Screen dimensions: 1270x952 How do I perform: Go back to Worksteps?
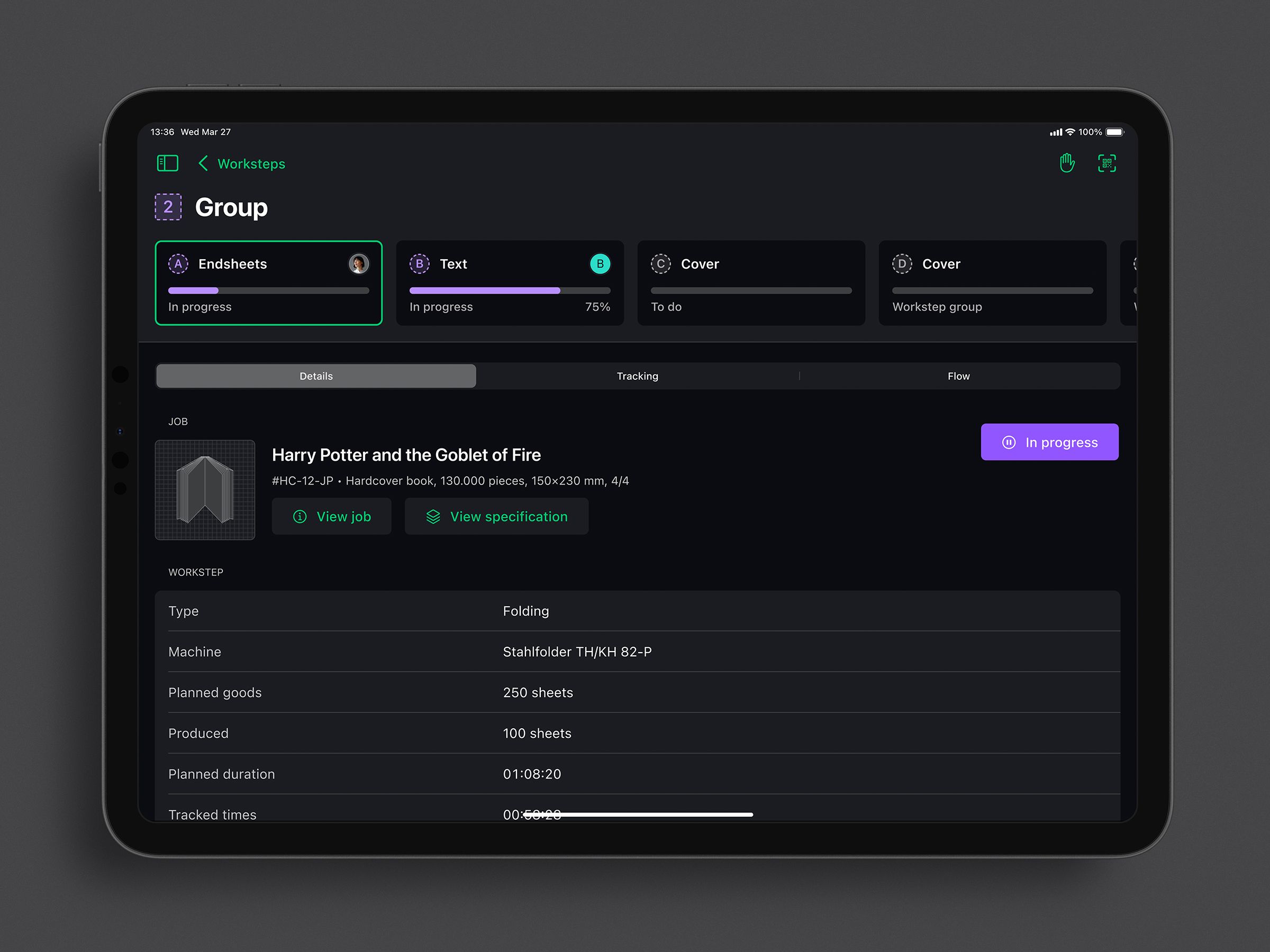point(242,163)
